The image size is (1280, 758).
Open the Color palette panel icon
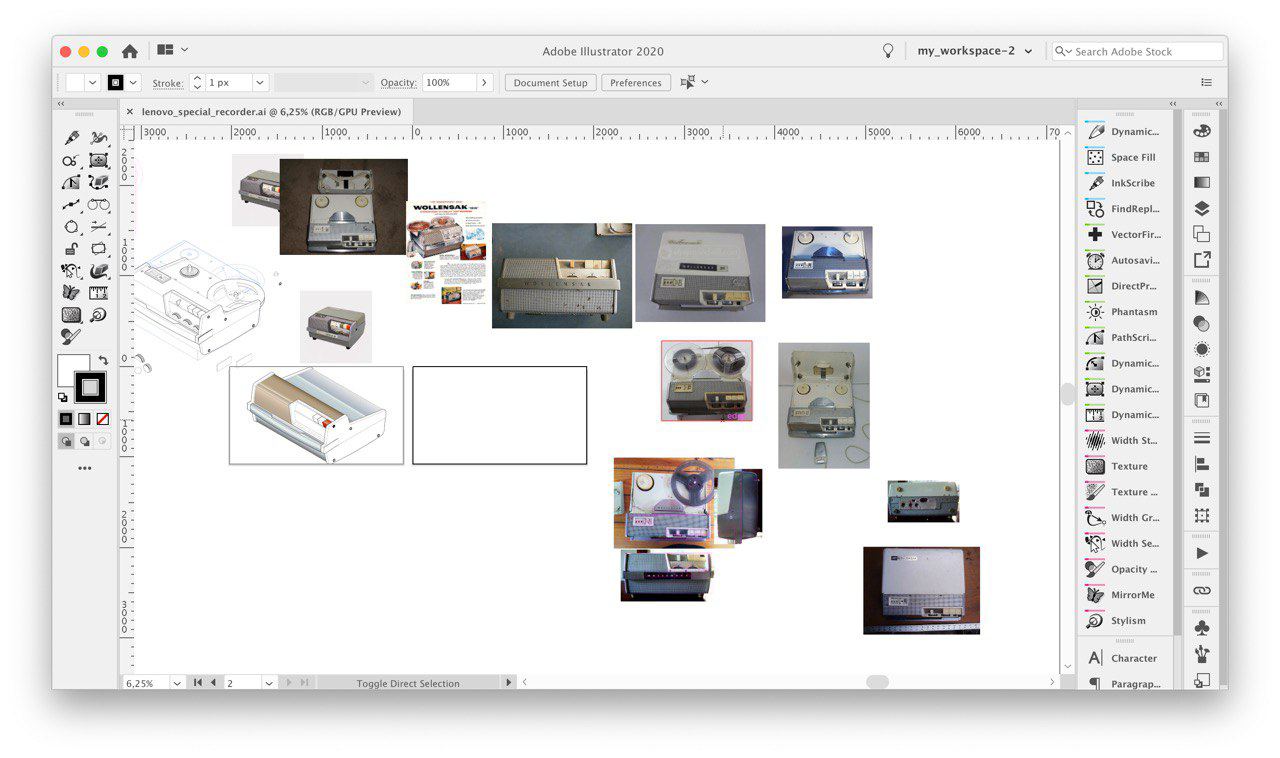point(1202,131)
